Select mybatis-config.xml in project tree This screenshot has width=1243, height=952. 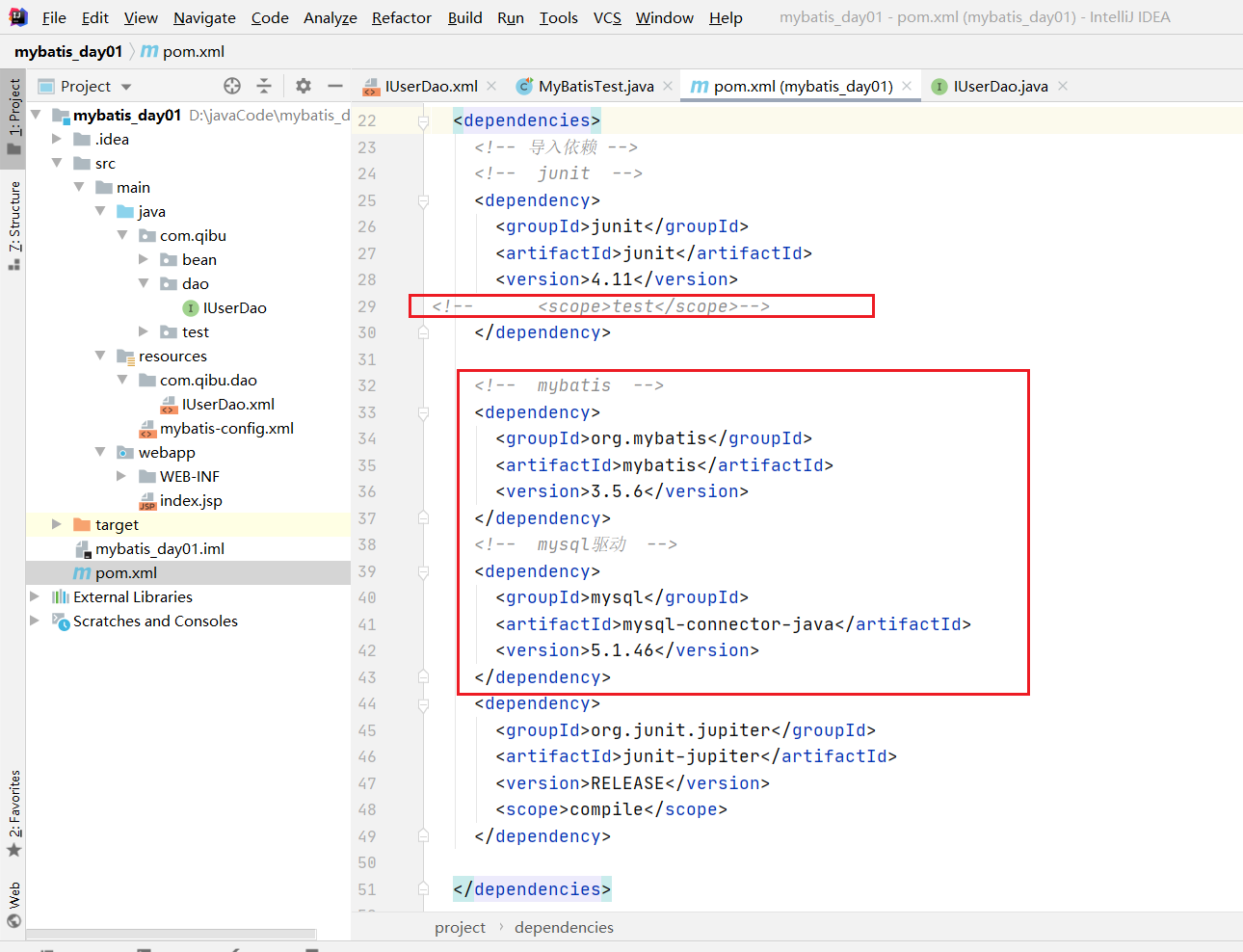226,428
